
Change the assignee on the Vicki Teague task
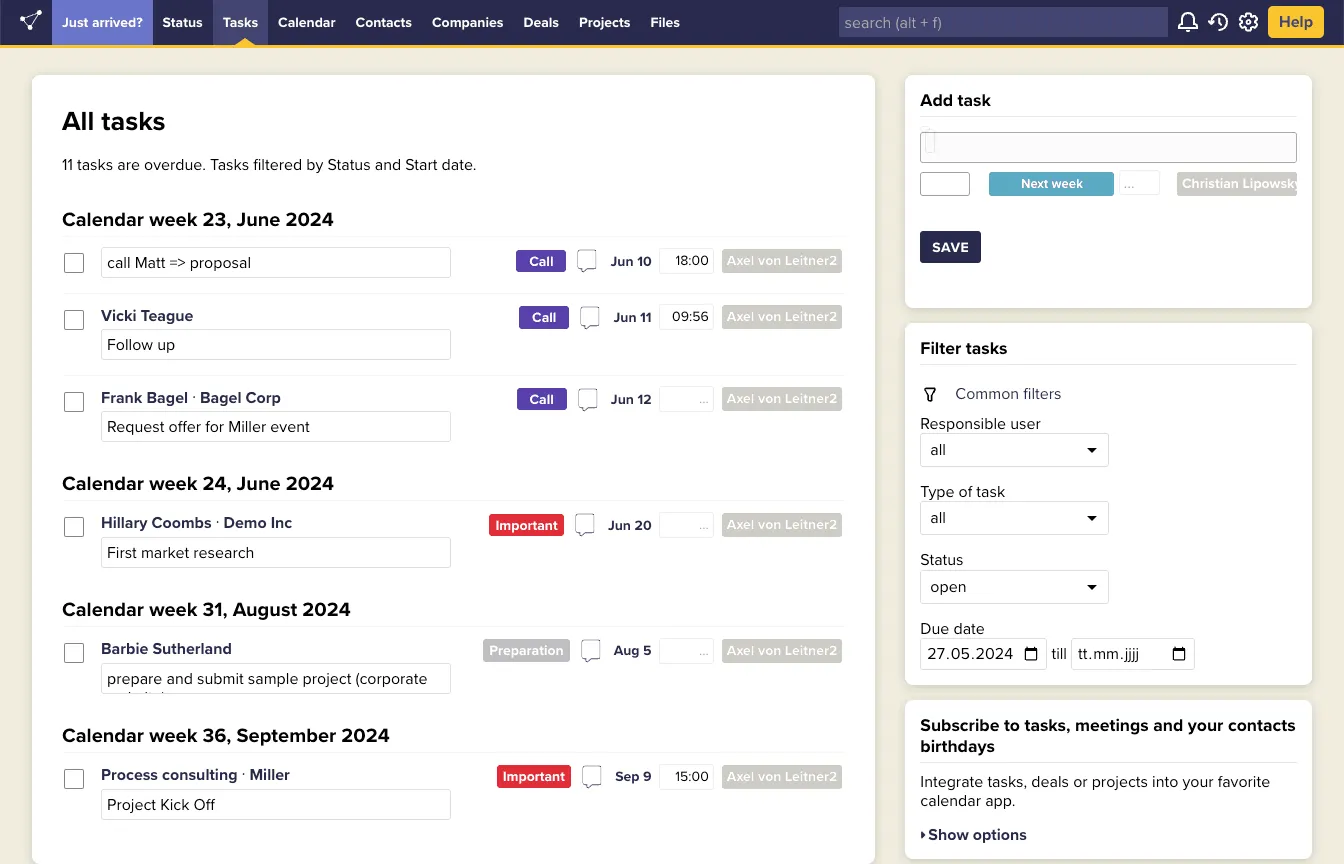coord(781,317)
